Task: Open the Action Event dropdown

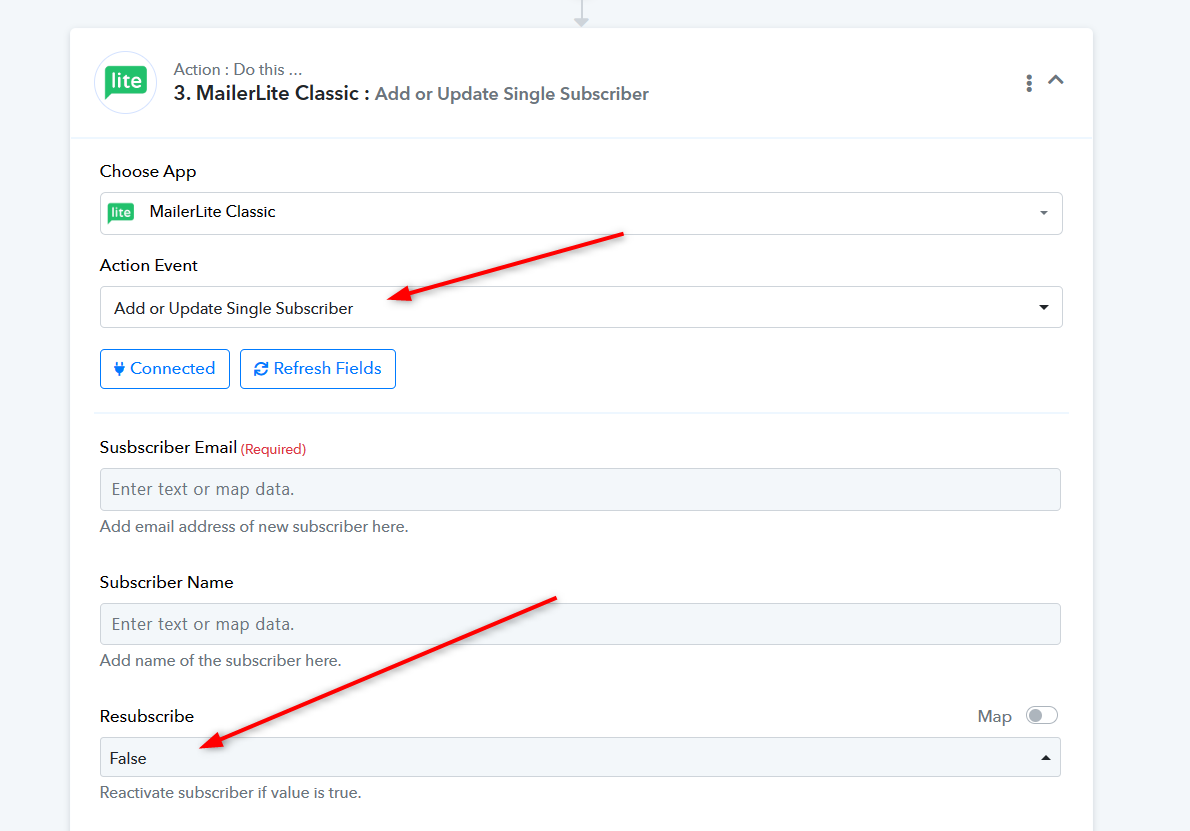Action: (x=581, y=307)
